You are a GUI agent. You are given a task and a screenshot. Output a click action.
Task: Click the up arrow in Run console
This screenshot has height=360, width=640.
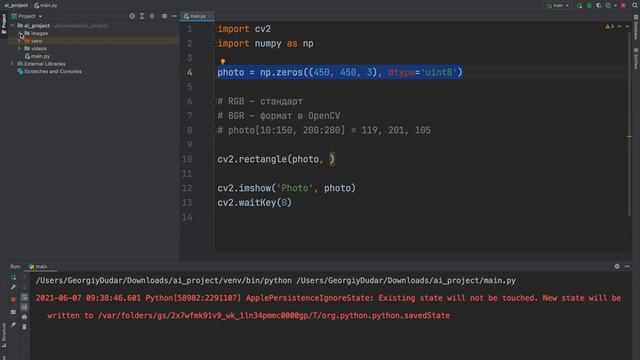coord(24,278)
